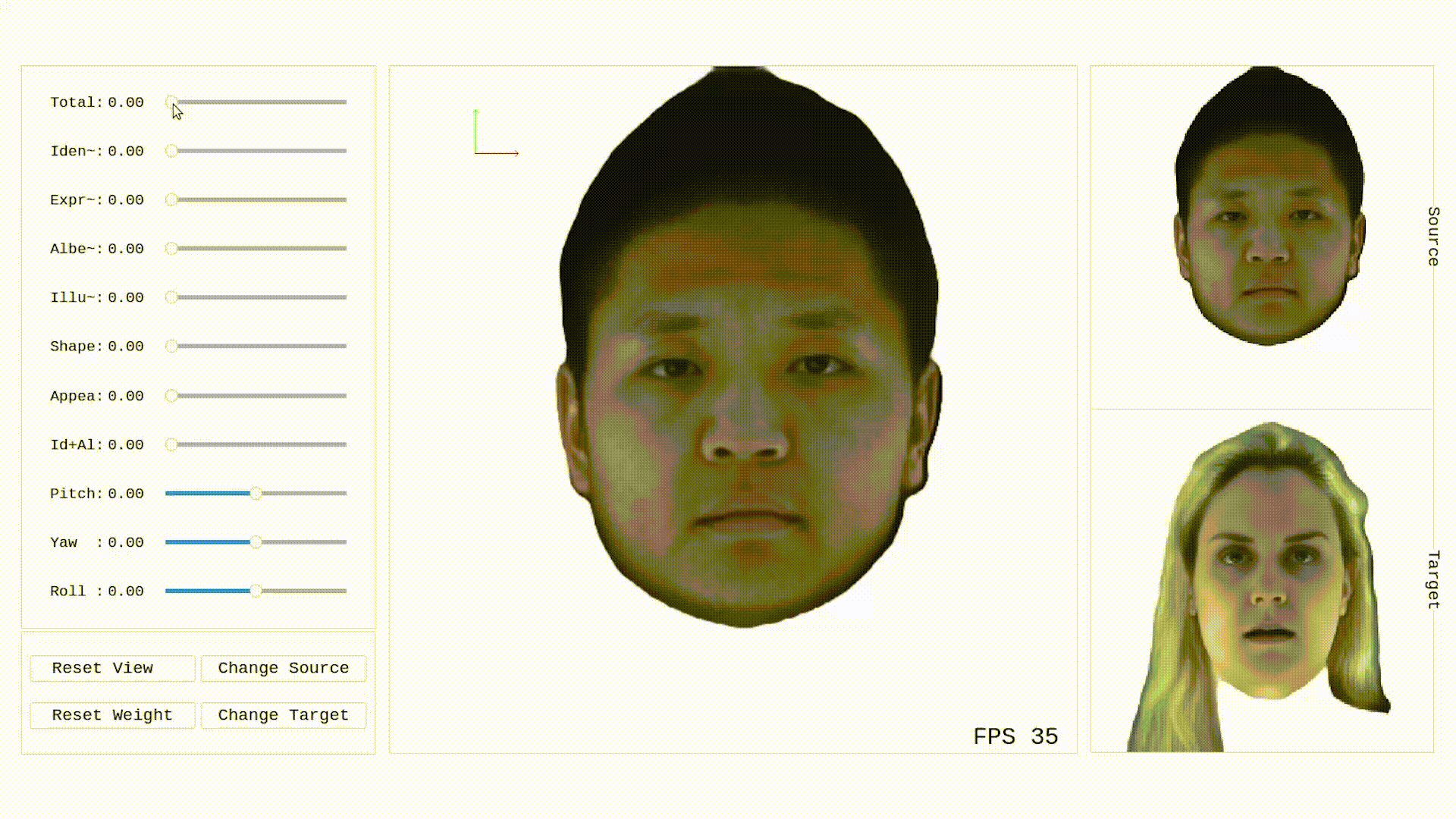Click the Appea slider handle
This screenshot has height=819, width=1456.
[172, 396]
